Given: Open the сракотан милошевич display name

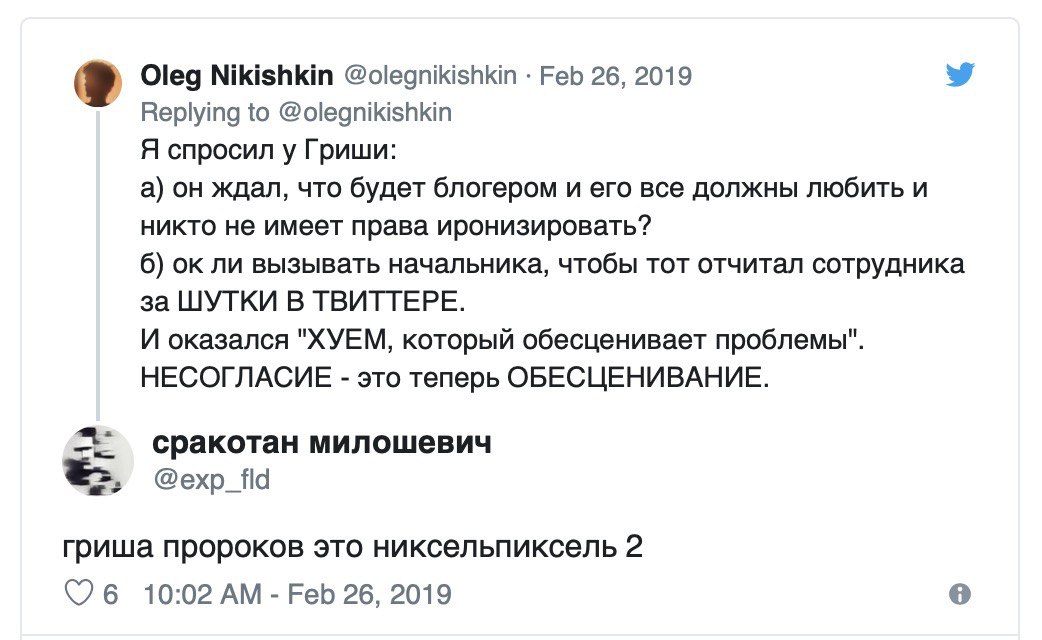Looking at the screenshot, I should (321, 443).
